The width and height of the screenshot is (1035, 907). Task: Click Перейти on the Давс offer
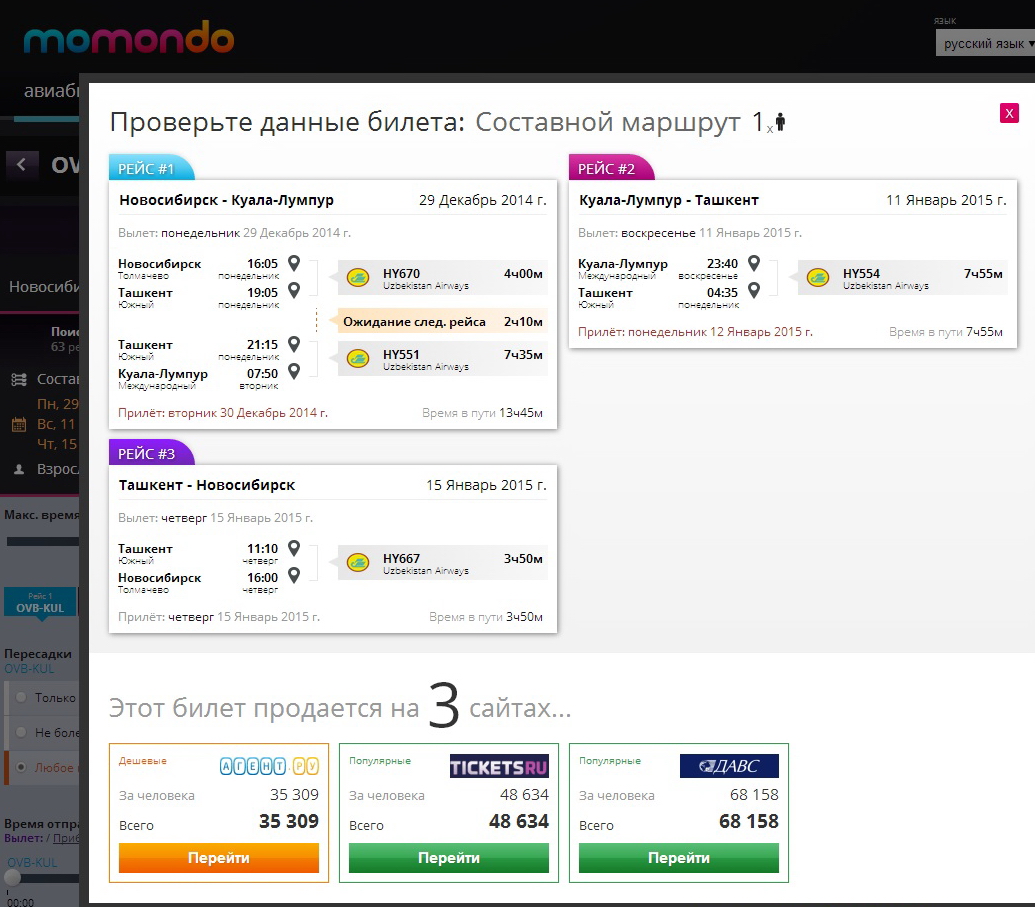coord(679,857)
